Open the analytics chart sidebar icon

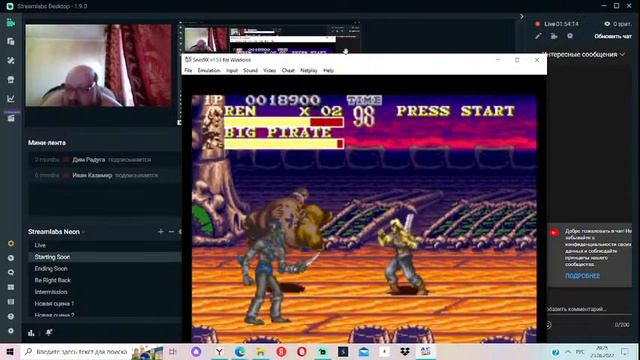pyautogui.click(x=11, y=98)
